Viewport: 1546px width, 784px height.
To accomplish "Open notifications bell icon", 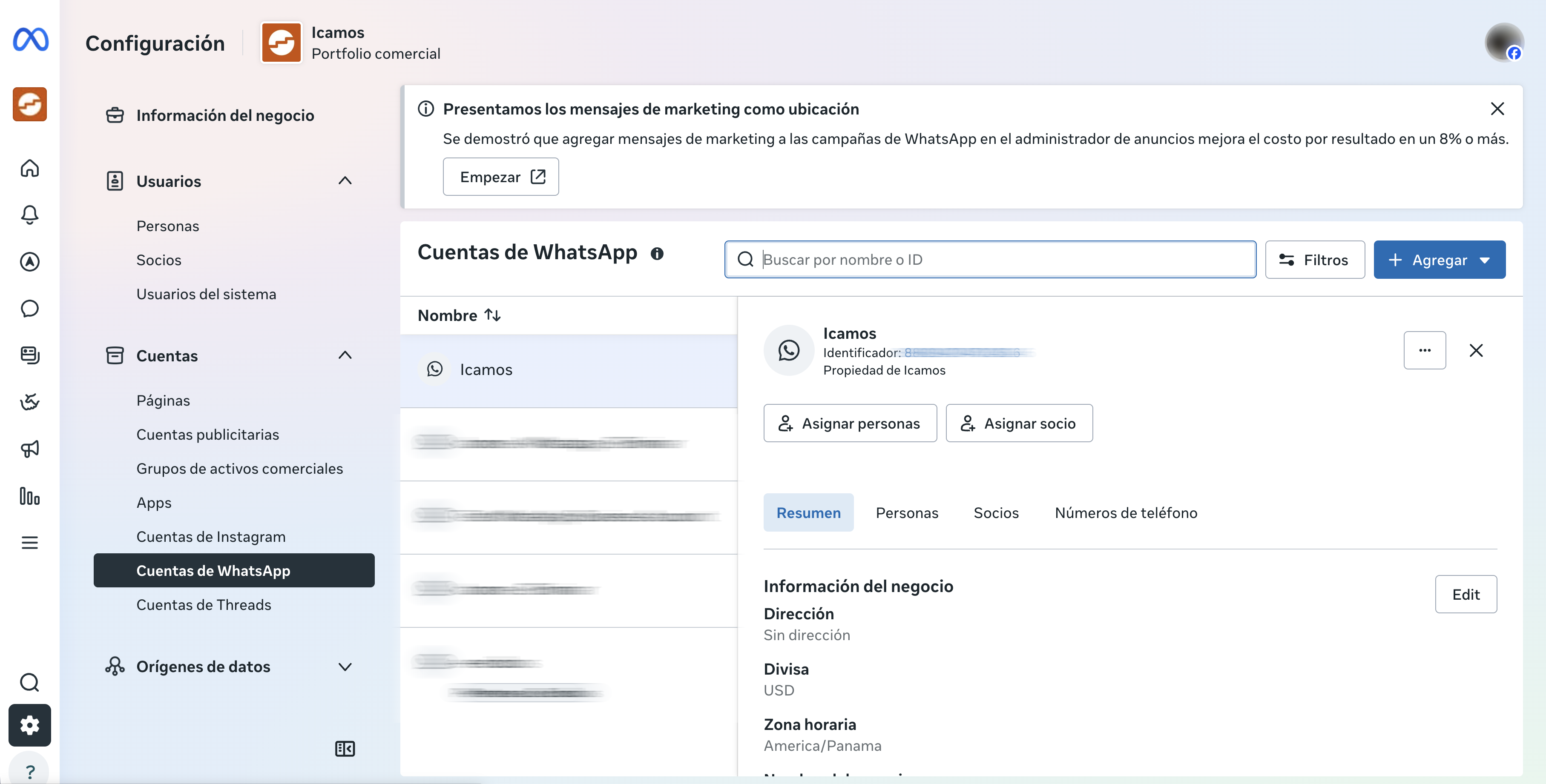I will (x=29, y=214).
